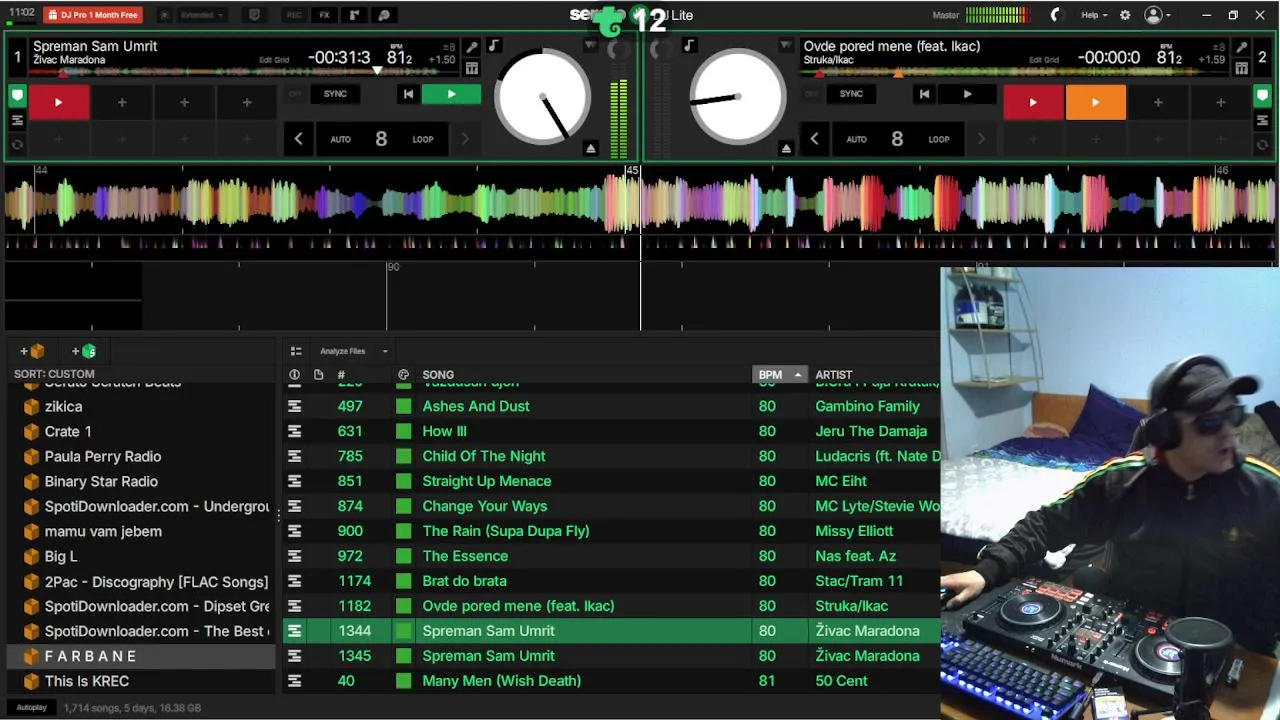The image size is (1280, 720).
Task: Trigger deck 2 orange cue point
Action: 1095,102
